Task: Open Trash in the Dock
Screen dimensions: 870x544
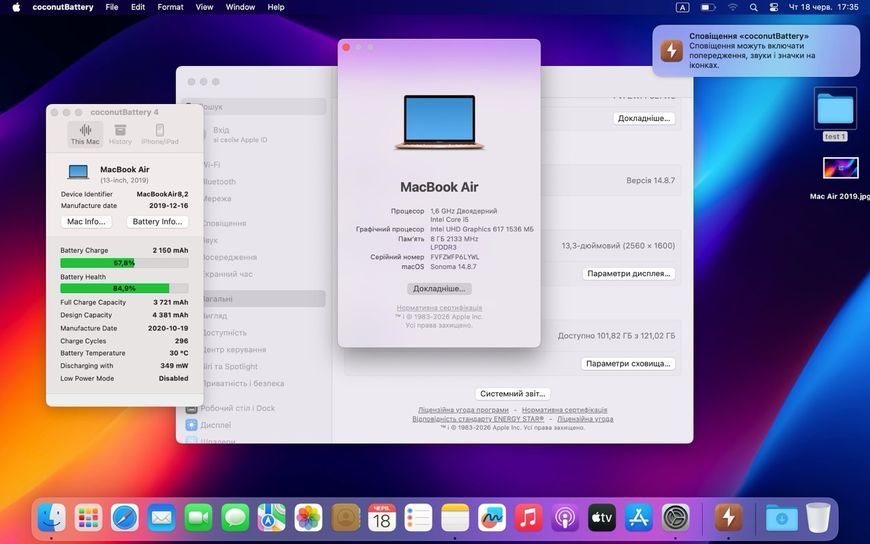Action: (x=818, y=517)
